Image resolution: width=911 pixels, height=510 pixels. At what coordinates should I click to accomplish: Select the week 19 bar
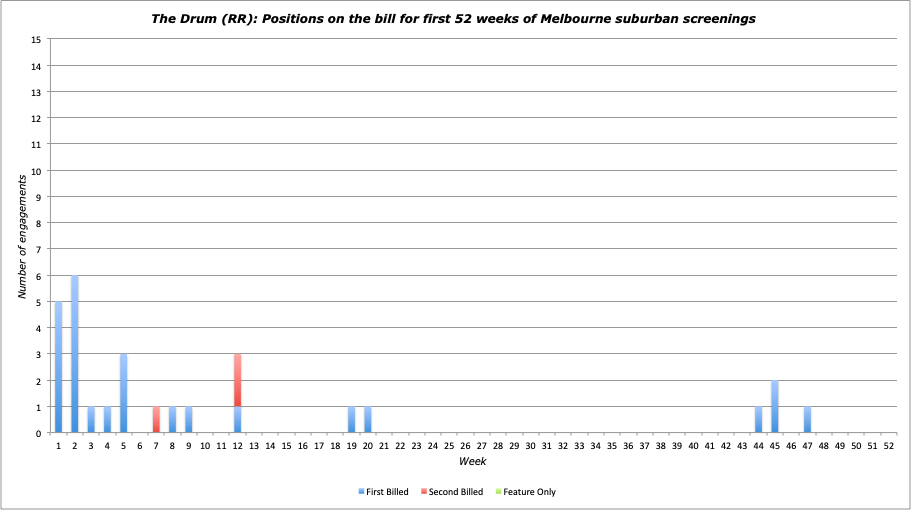351,420
